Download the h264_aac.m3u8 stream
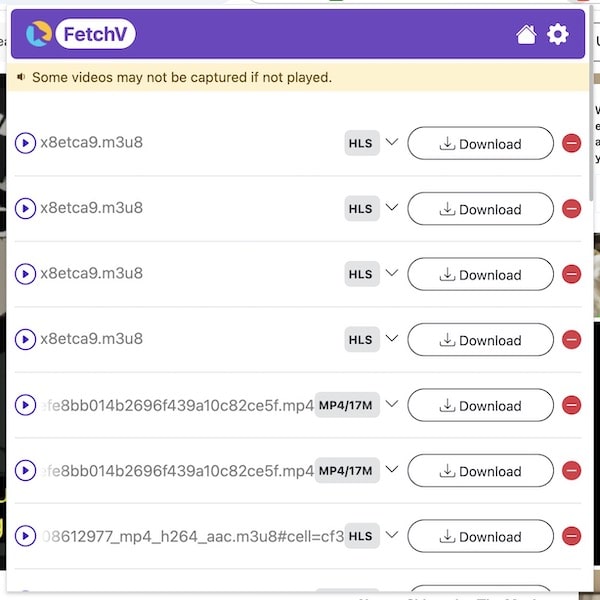This screenshot has height=600, width=600. 480,536
